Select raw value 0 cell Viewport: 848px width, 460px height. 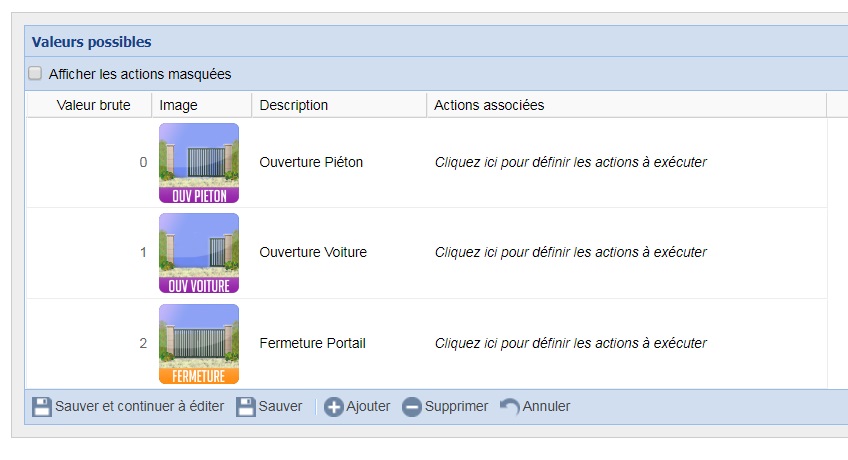tap(143, 162)
